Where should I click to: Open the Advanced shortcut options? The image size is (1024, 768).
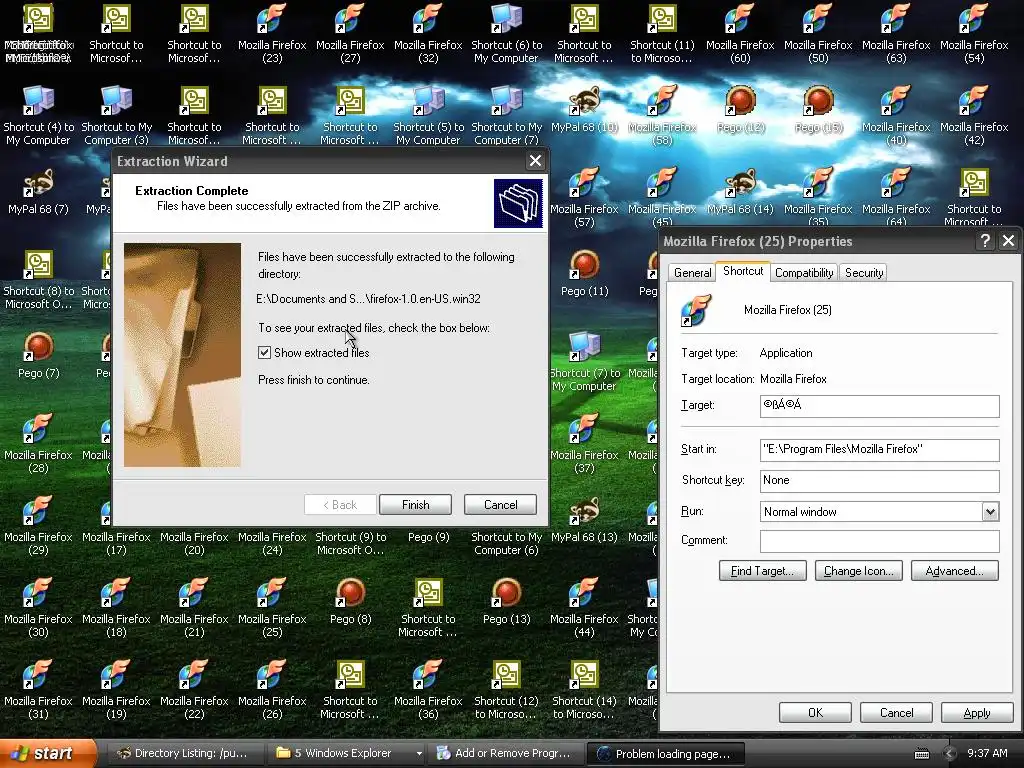click(x=954, y=571)
